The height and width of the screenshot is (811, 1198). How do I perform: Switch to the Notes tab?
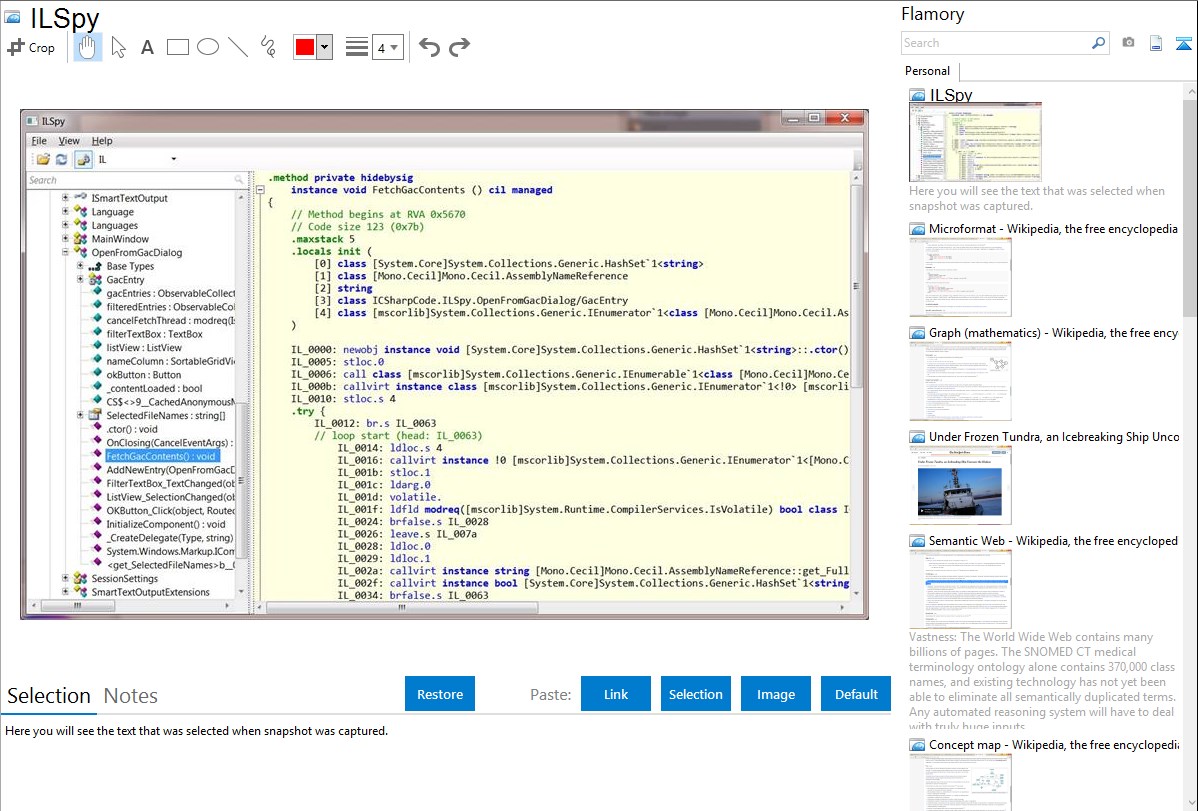(x=130, y=696)
